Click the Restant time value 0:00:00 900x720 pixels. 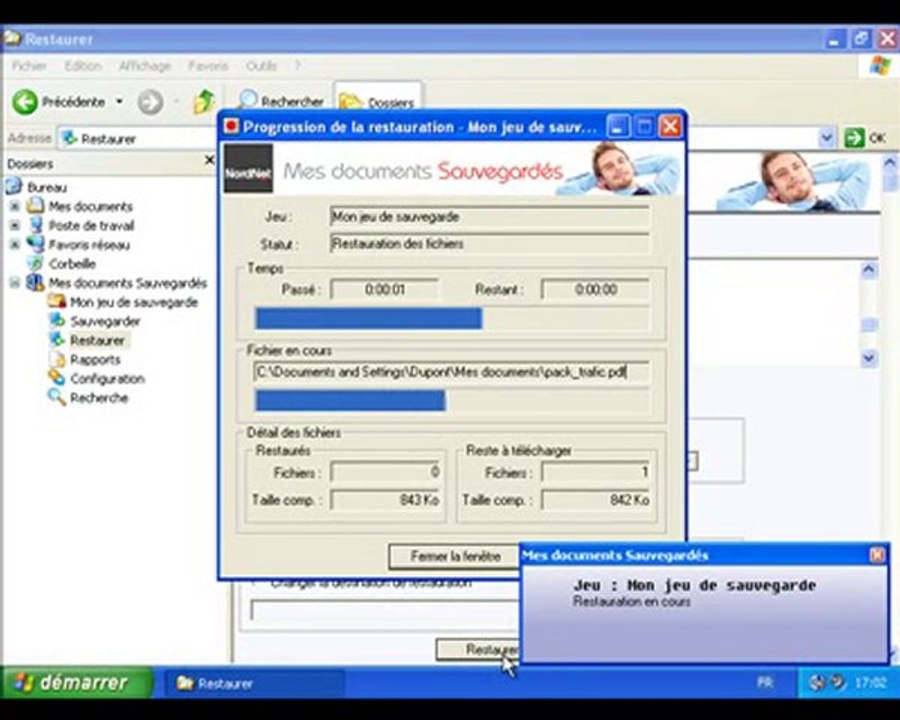tap(596, 289)
